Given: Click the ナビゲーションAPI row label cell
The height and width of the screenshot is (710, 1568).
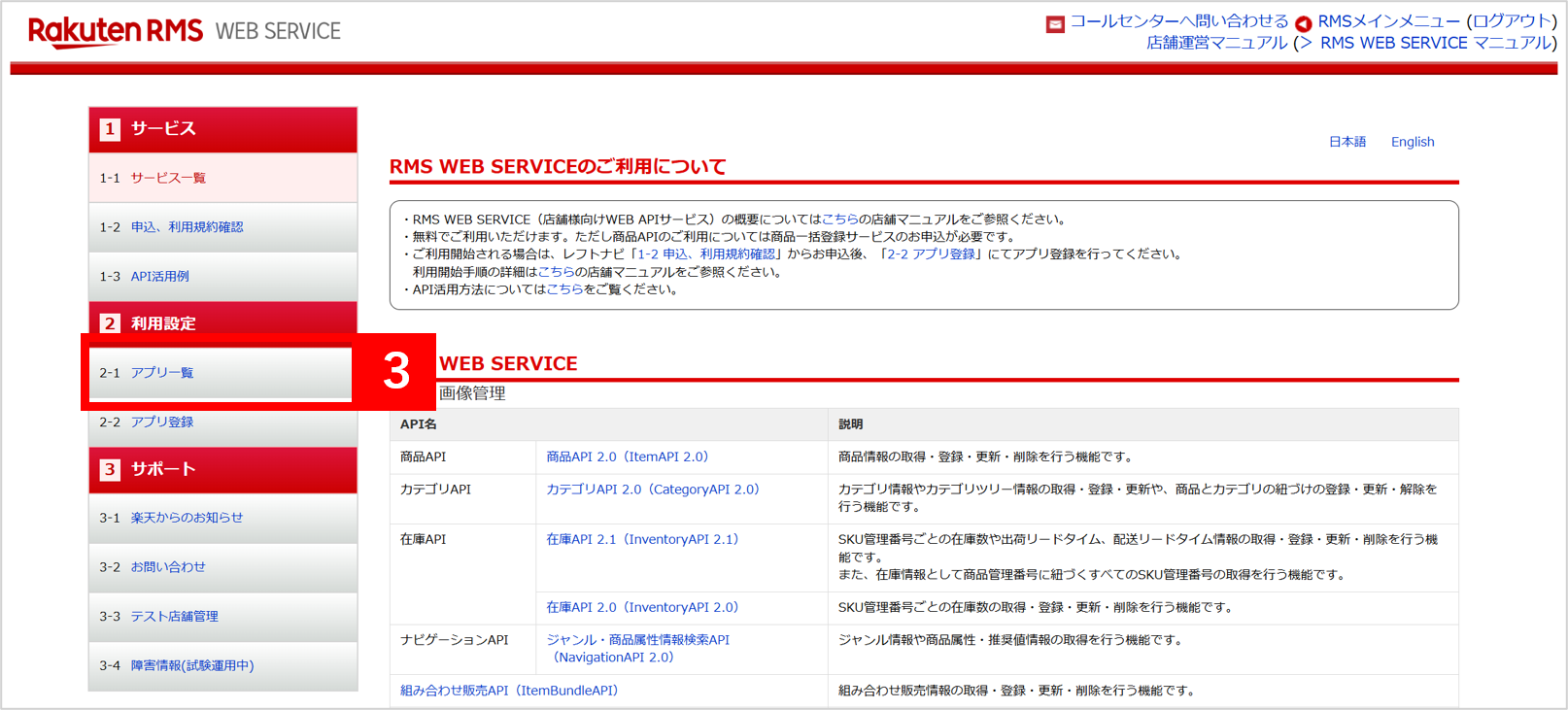Looking at the screenshot, I should point(463,649).
